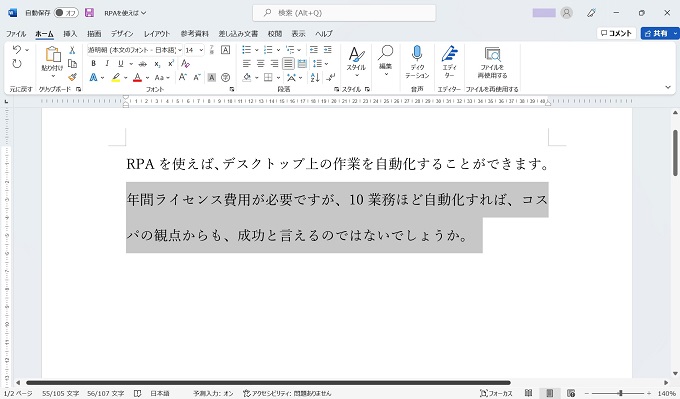The height and width of the screenshot is (399, 680).
Task: Expand the bullets list dropdown arrow
Action: coord(256,50)
